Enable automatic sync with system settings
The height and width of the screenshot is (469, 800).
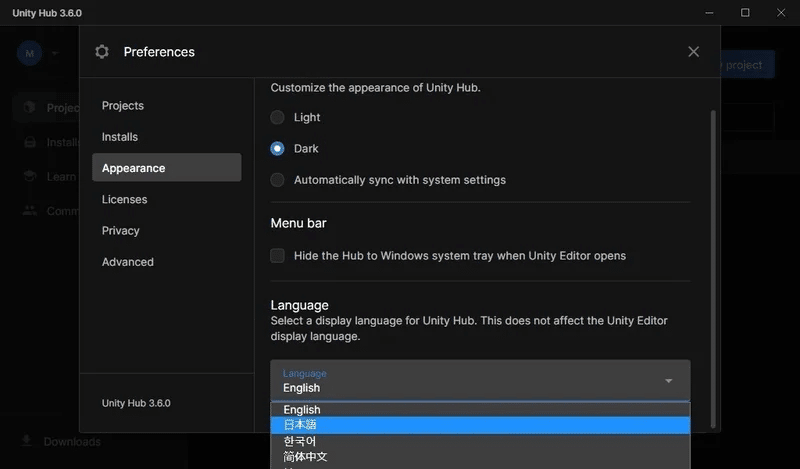[x=277, y=180]
